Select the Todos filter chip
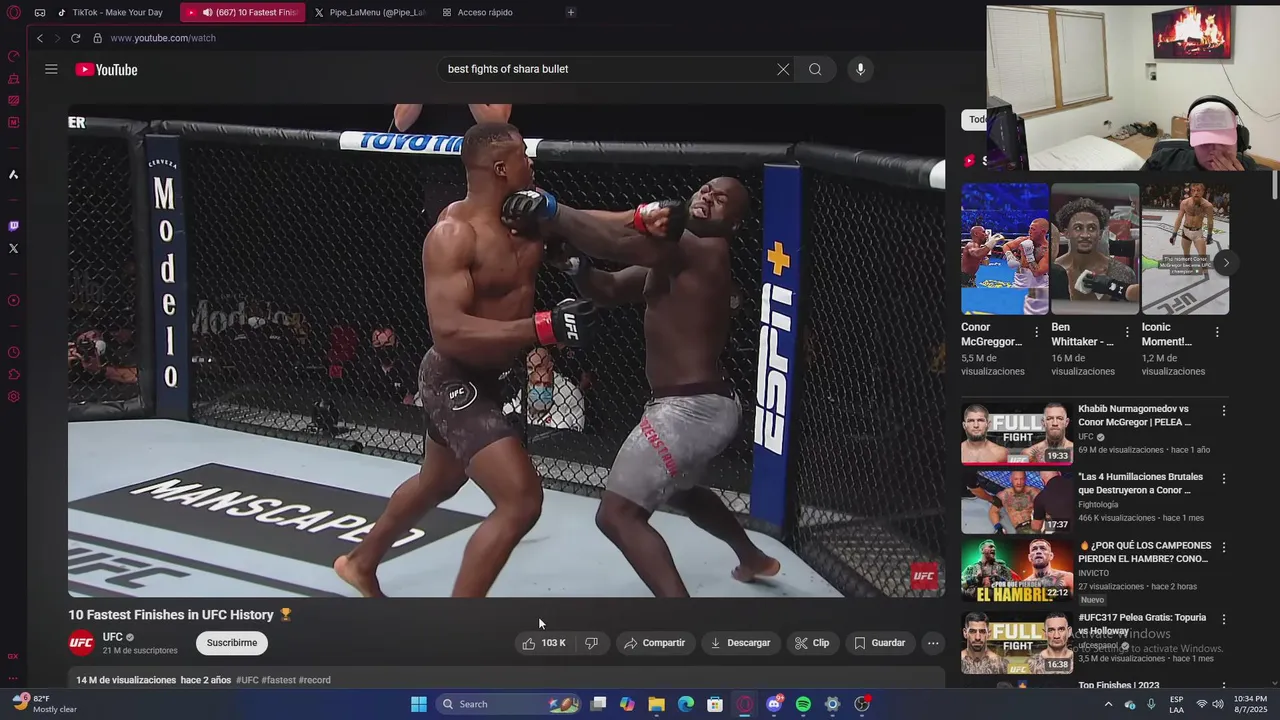This screenshot has height=720, width=1280. pyautogui.click(x=975, y=119)
